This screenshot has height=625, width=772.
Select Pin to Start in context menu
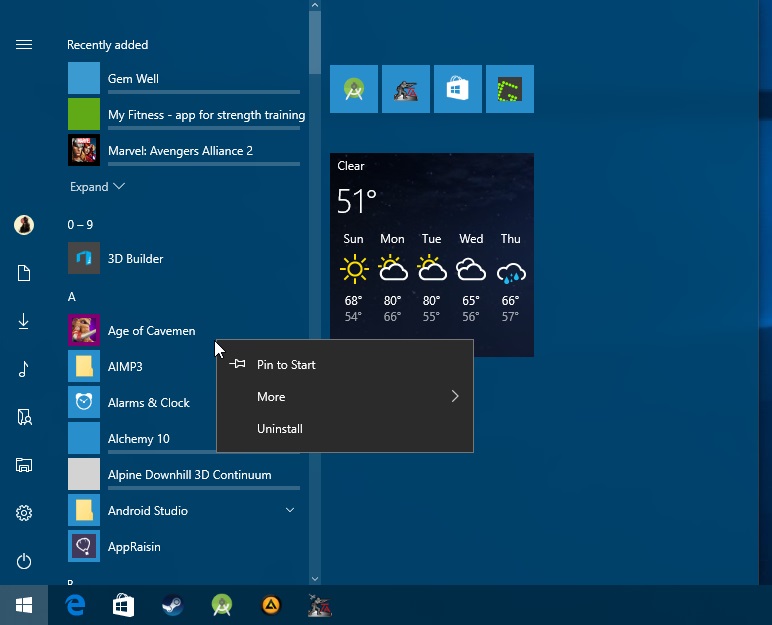click(345, 364)
